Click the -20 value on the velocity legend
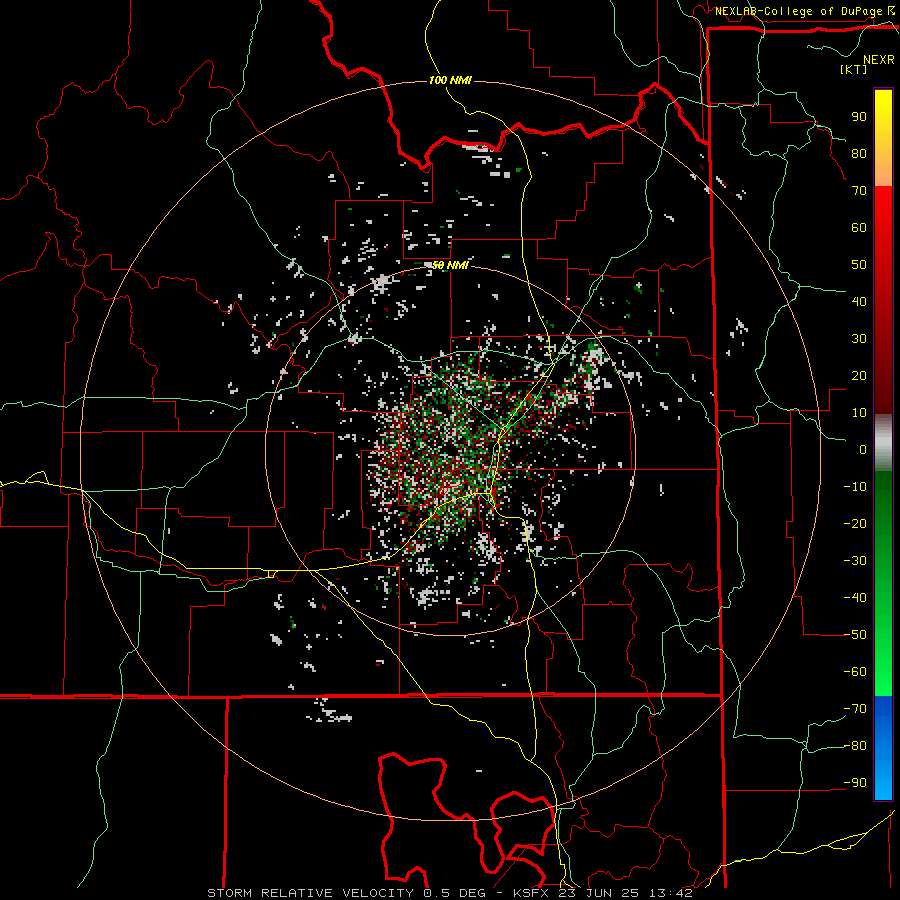The height and width of the screenshot is (900, 900). [855, 523]
